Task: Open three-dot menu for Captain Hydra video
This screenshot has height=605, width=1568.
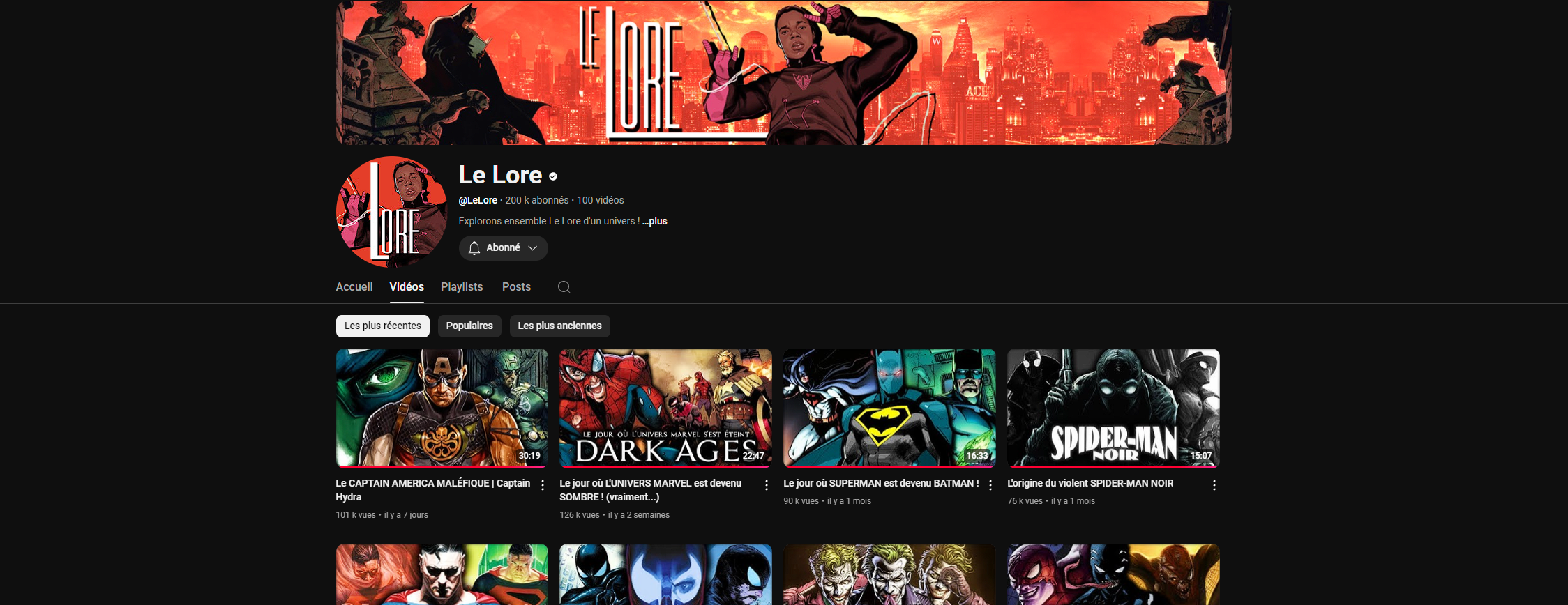Action: [543, 485]
